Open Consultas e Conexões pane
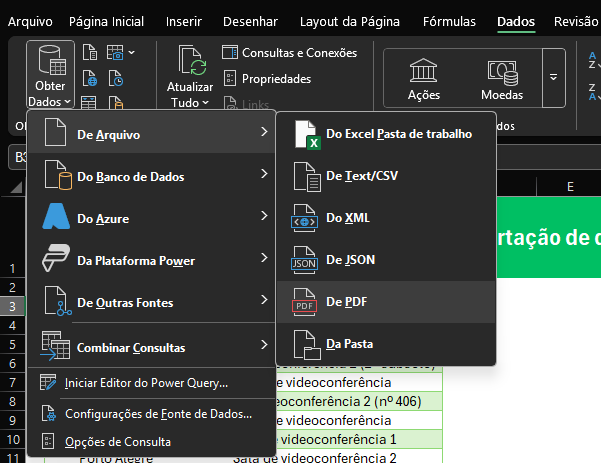601x463 pixels. 290,53
